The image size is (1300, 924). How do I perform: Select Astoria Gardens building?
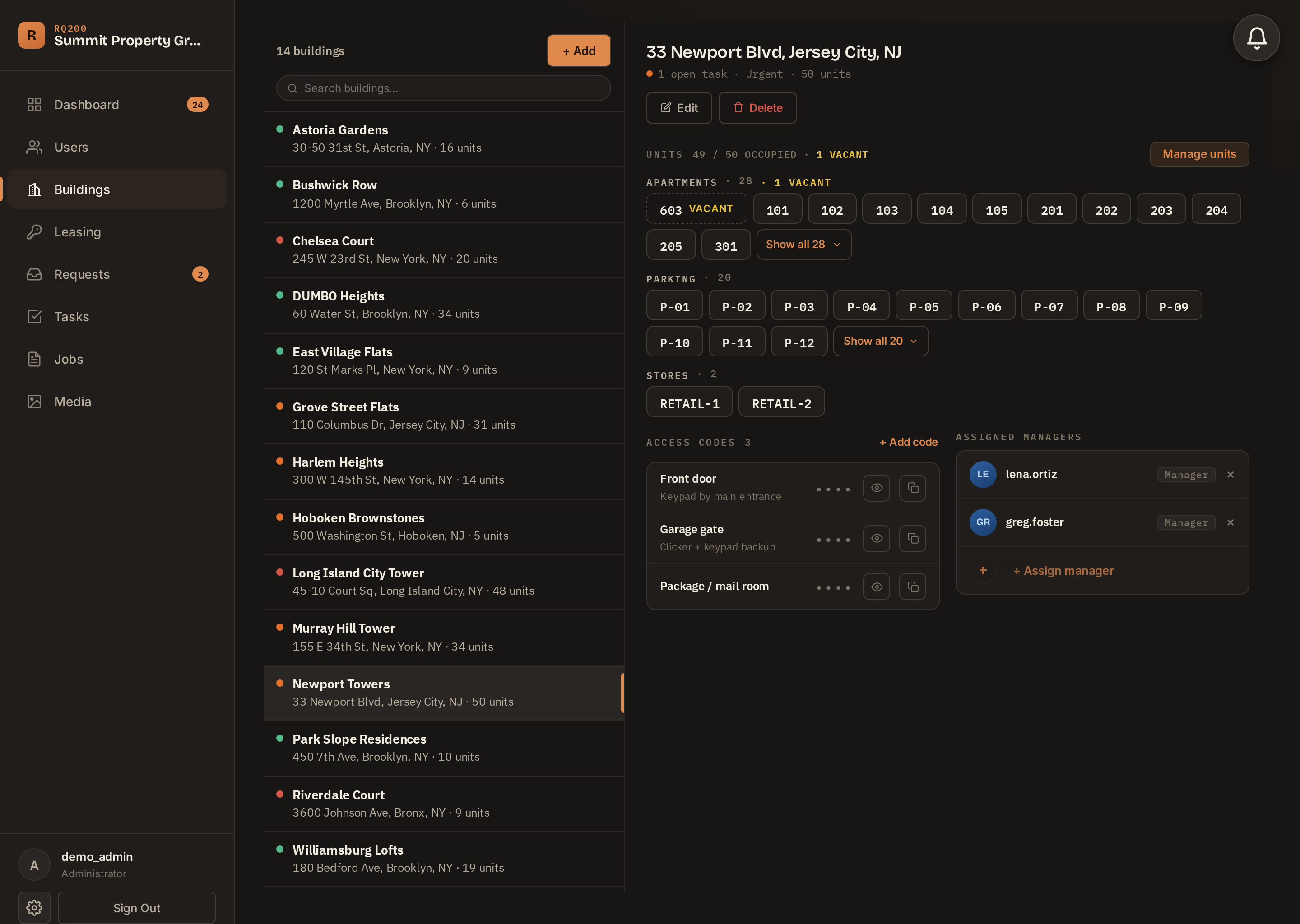[444, 139]
